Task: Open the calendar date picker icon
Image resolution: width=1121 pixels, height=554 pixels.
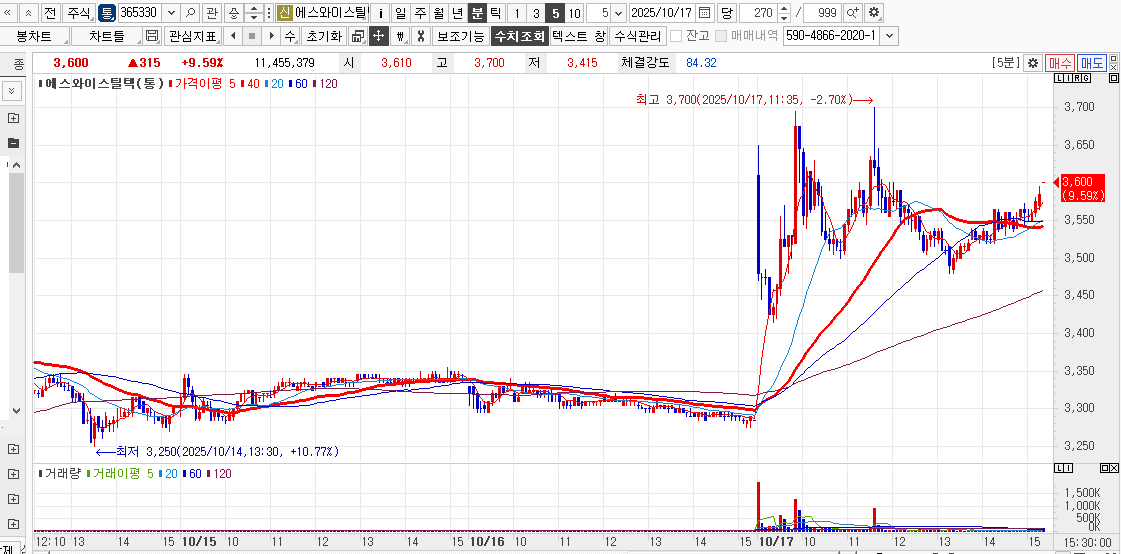Action: coord(704,13)
